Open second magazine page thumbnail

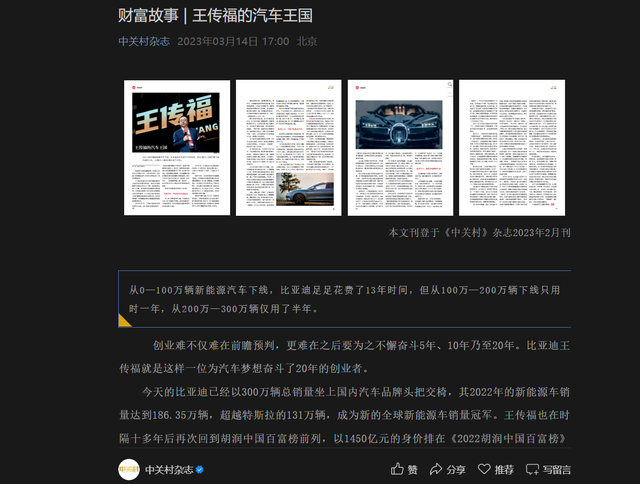pos(286,147)
